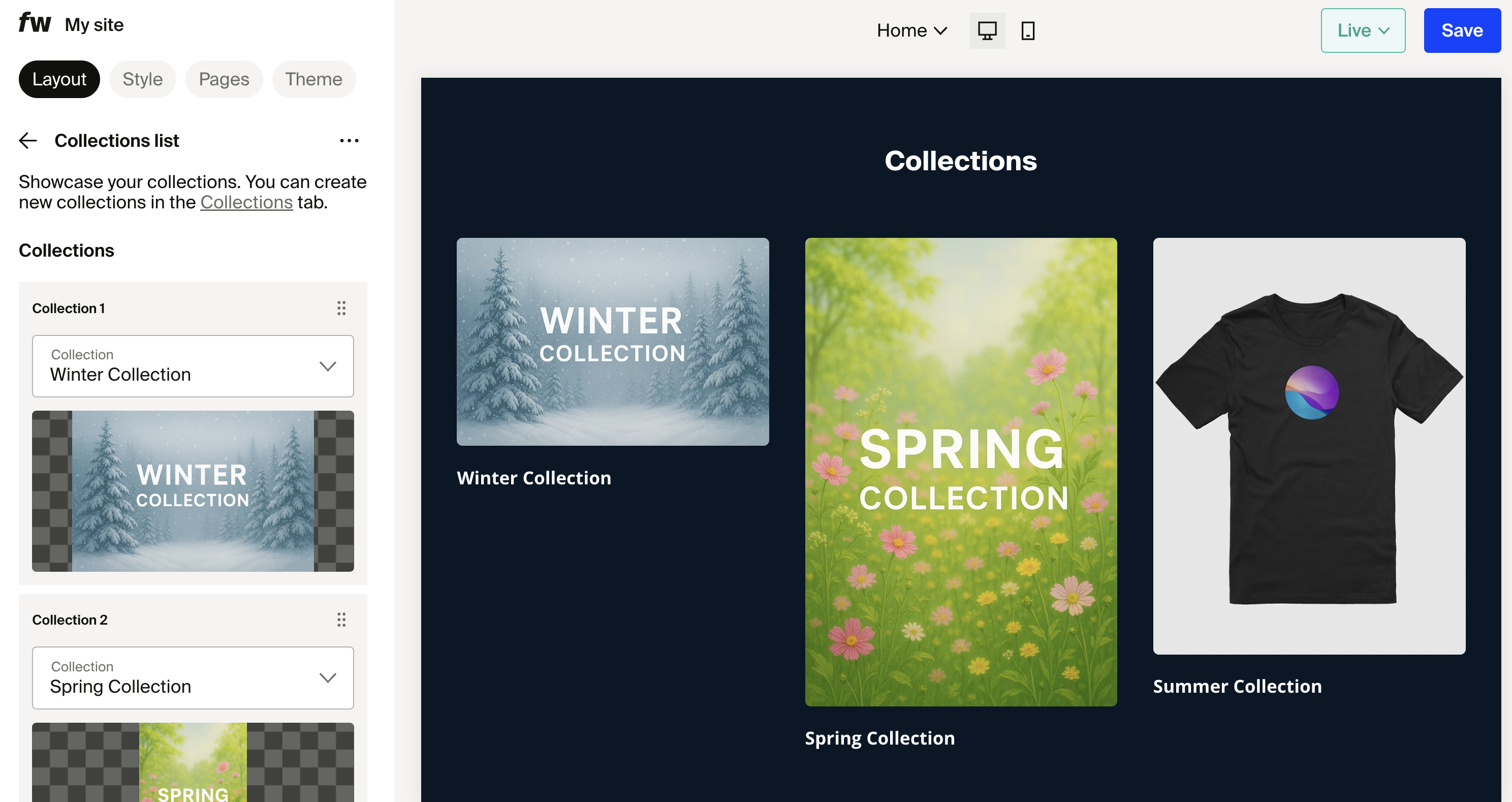Viewport: 1512px width, 802px height.
Task: Select Summer Collection t-shirt image
Action: coord(1308,446)
